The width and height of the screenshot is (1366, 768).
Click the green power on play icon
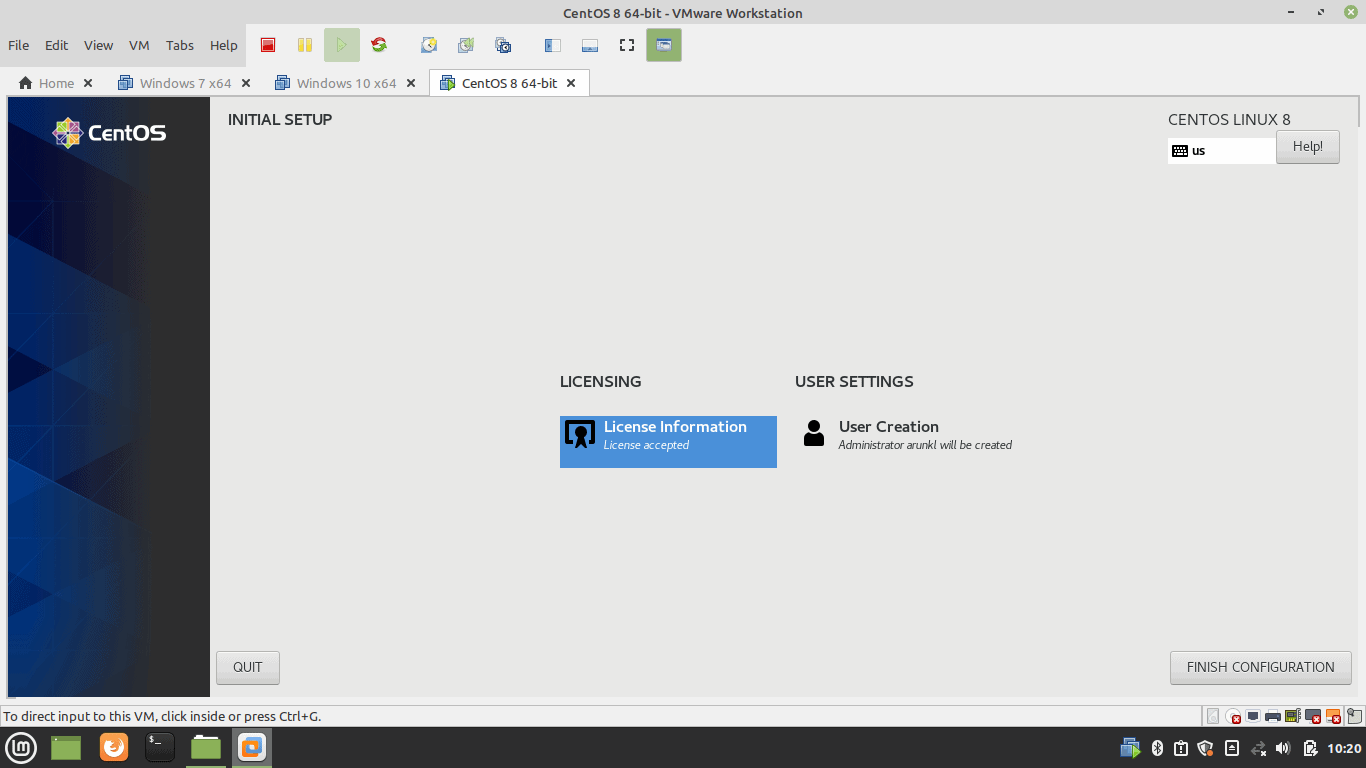(342, 45)
